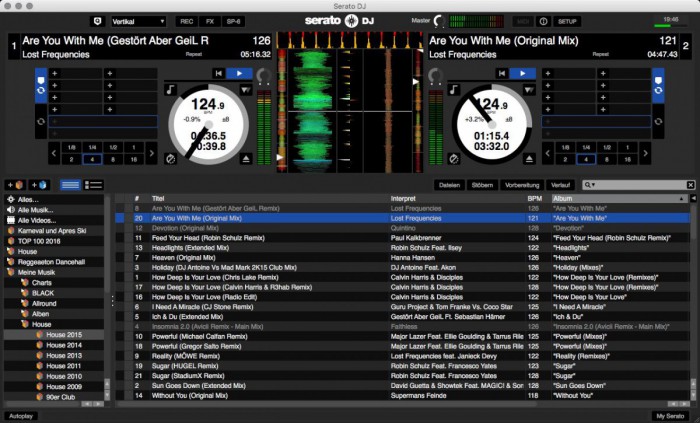This screenshot has height=423, width=700.
Task: Click the deck 2 gain knob
Action: pos(436,76)
